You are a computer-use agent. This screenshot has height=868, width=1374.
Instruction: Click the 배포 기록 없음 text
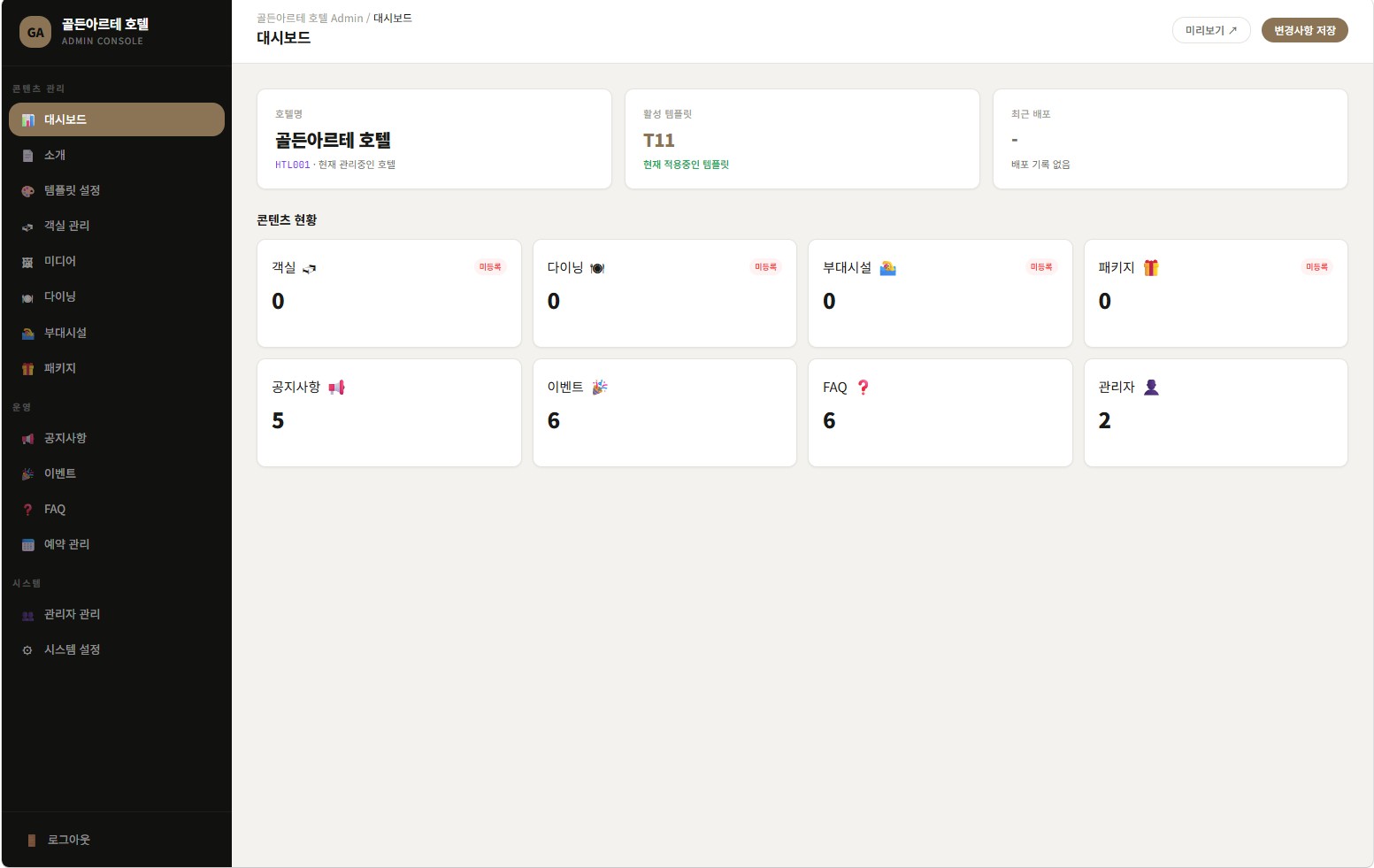[x=1040, y=165]
